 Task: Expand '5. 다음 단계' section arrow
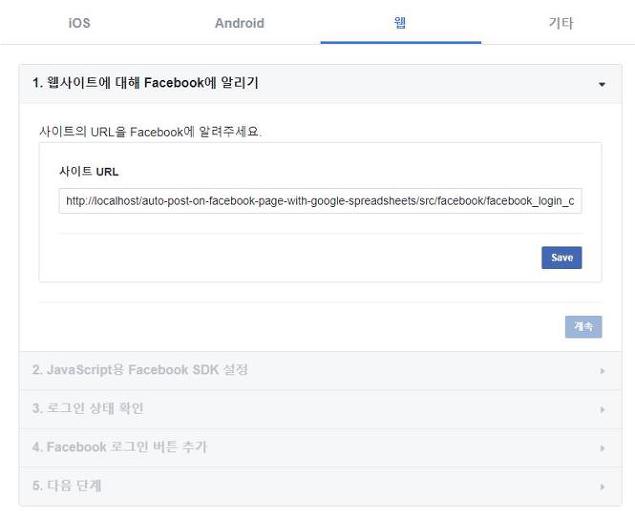click(602, 487)
